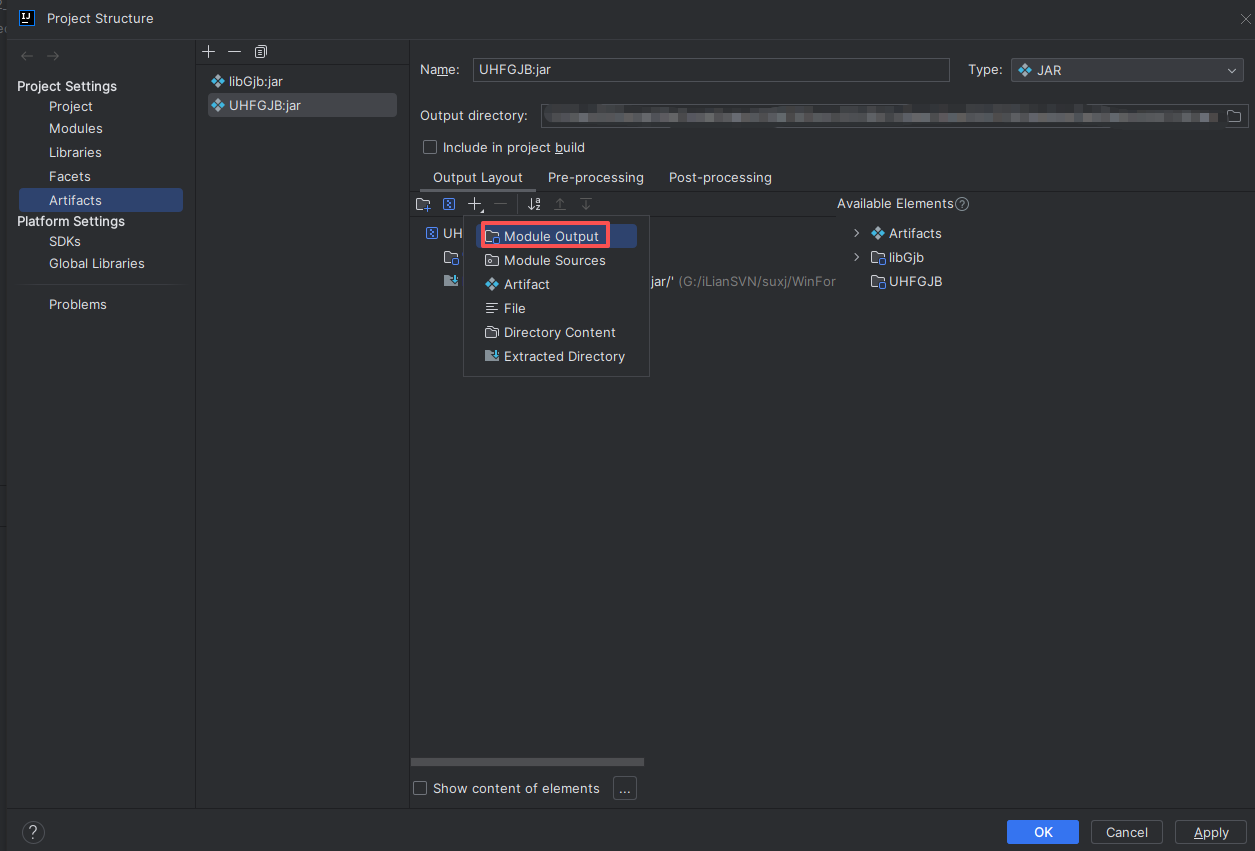Add a new artifact with plus icon

pos(208,51)
